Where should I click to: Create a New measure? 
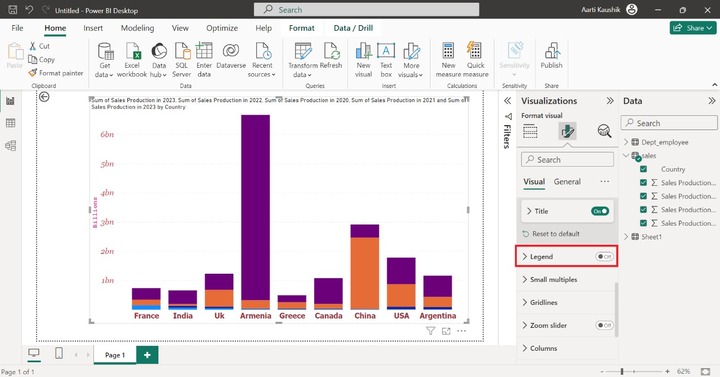[x=449, y=60]
